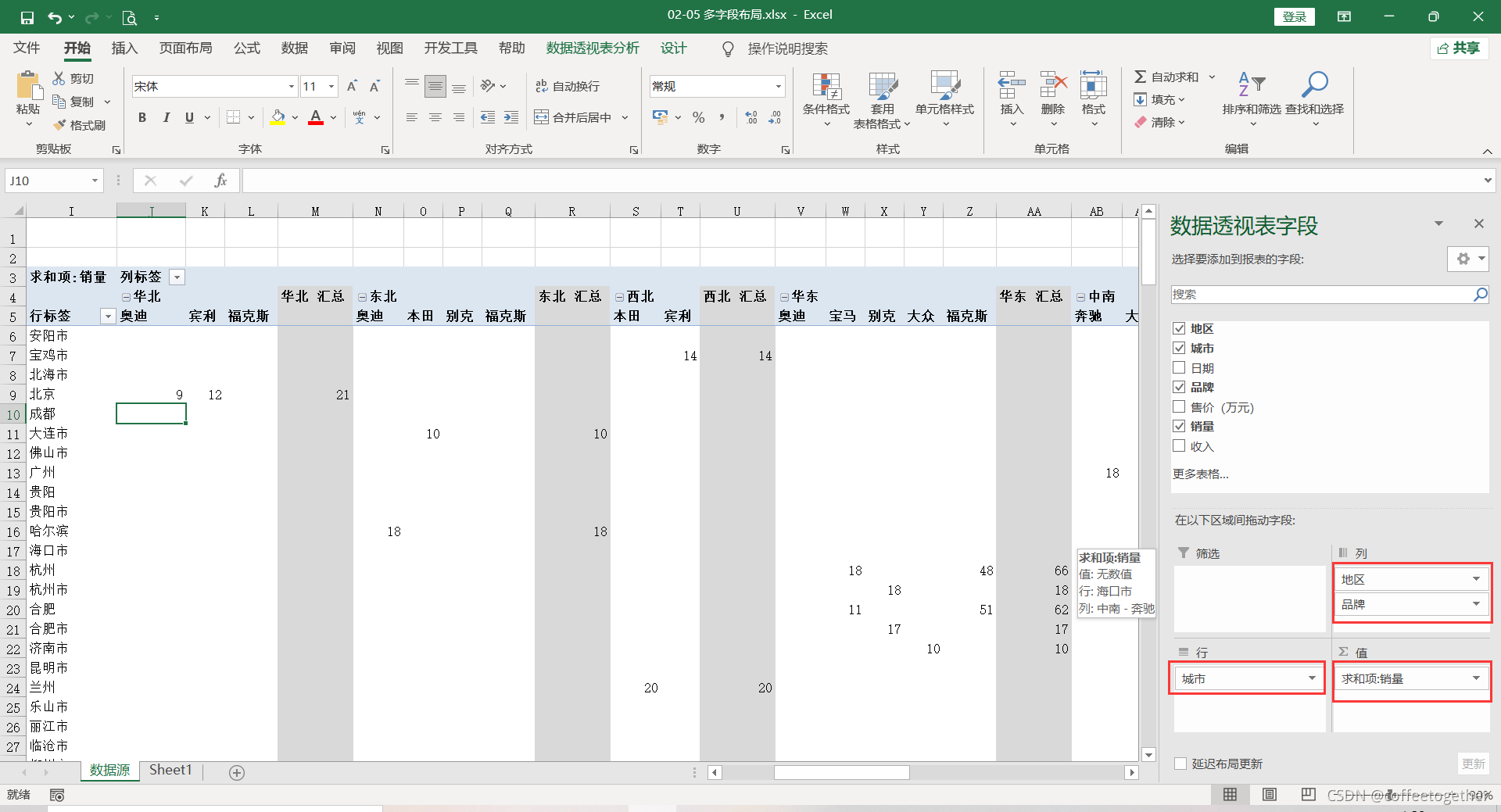Click the Delete cells icon
Screen dimensions: 1501x812
[x=1053, y=84]
